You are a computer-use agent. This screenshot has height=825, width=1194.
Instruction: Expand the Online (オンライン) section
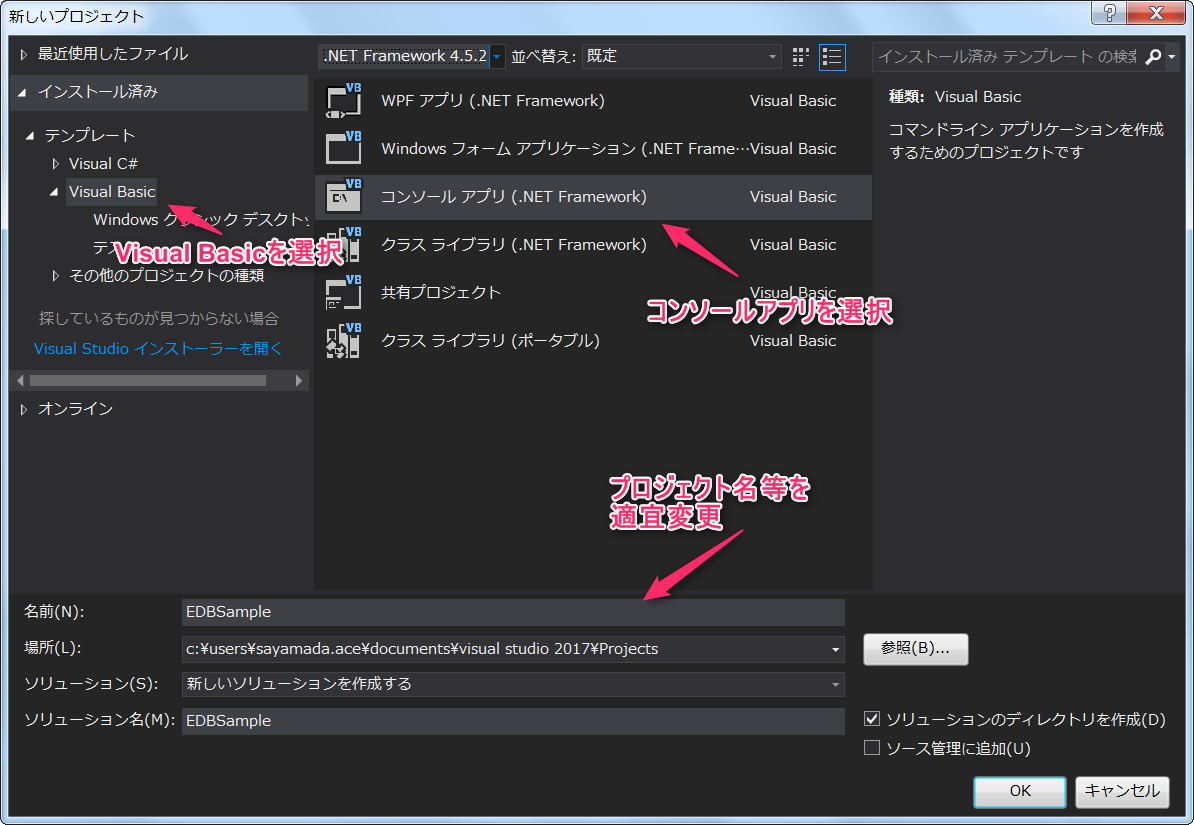click(25, 409)
